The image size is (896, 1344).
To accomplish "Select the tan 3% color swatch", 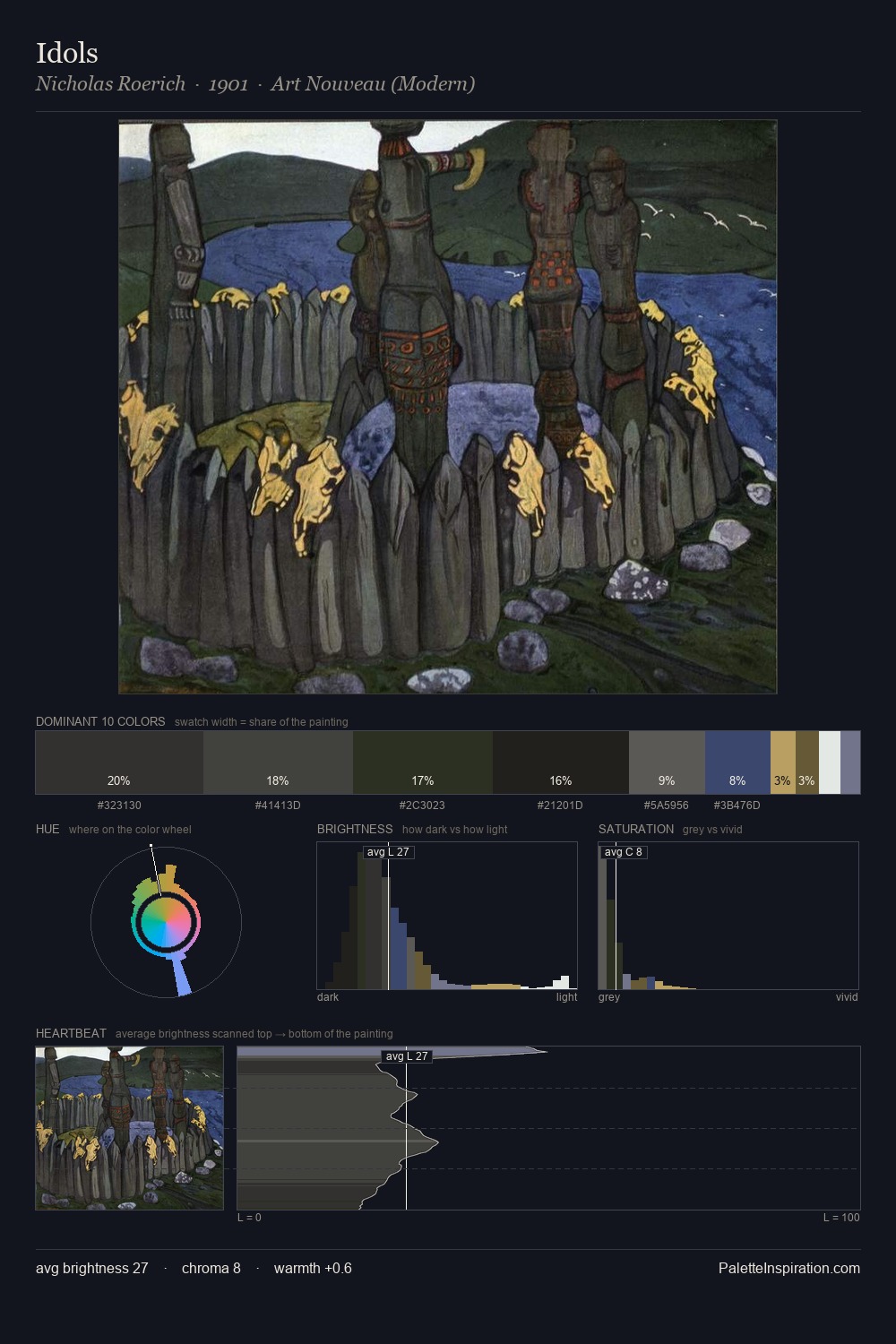I will tap(783, 762).
